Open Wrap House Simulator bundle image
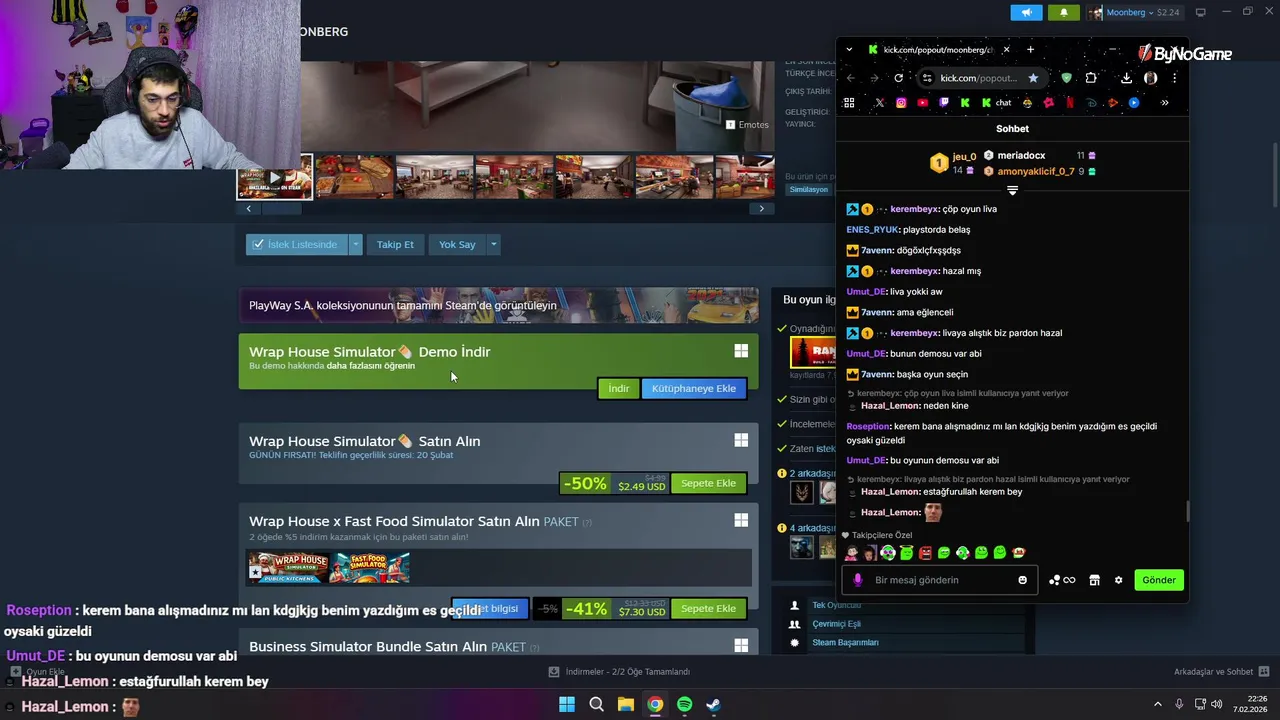The height and width of the screenshot is (720, 1280). click(x=288, y=568)
